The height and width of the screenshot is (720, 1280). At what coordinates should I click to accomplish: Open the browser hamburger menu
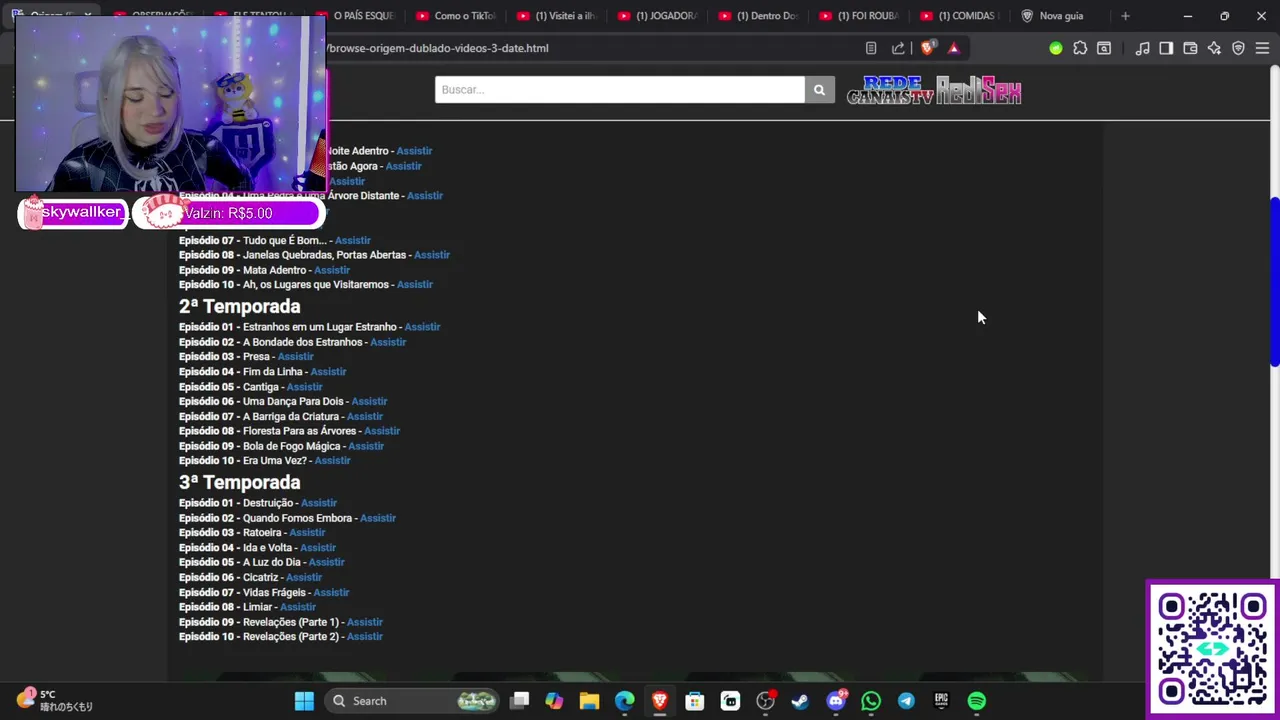1262,48
